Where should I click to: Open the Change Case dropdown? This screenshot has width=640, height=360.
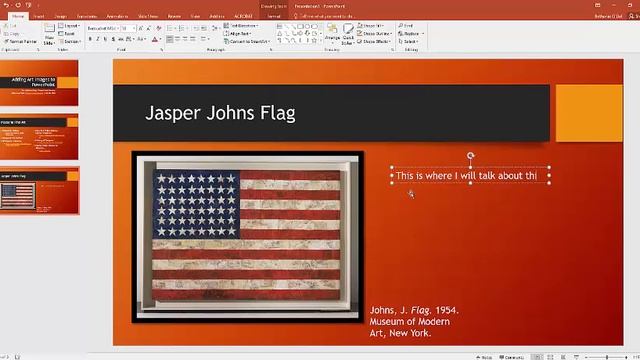(x=141, y=39)
